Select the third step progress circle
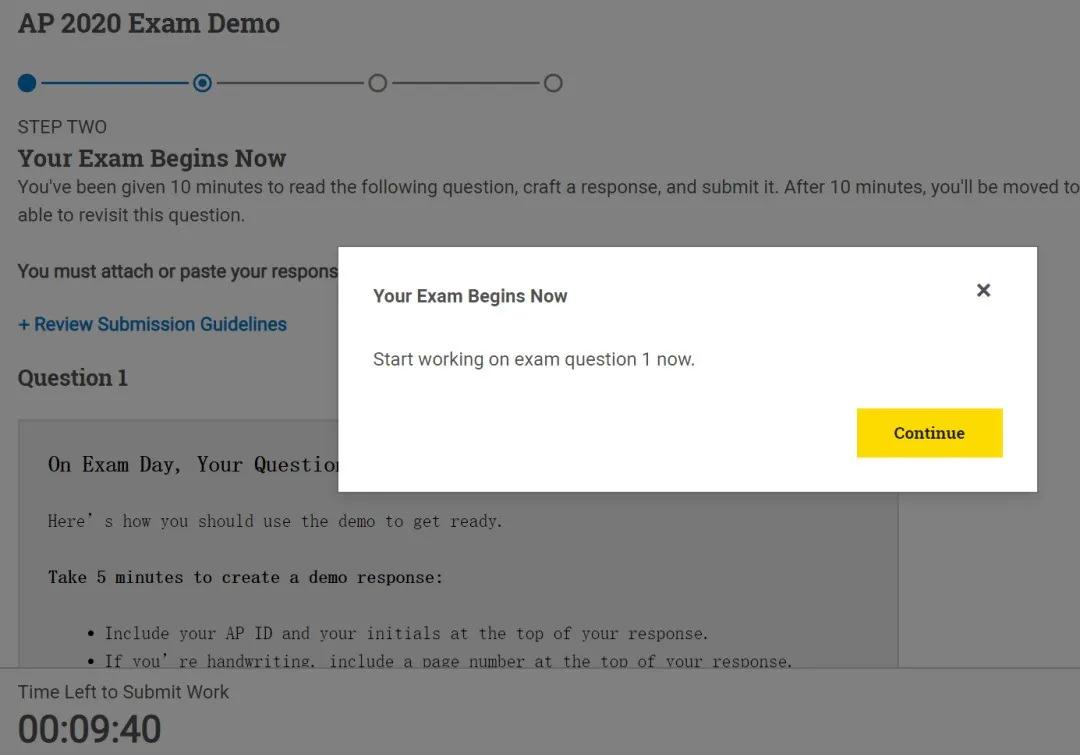1080x755 pixels. click(x=377, y=83)
